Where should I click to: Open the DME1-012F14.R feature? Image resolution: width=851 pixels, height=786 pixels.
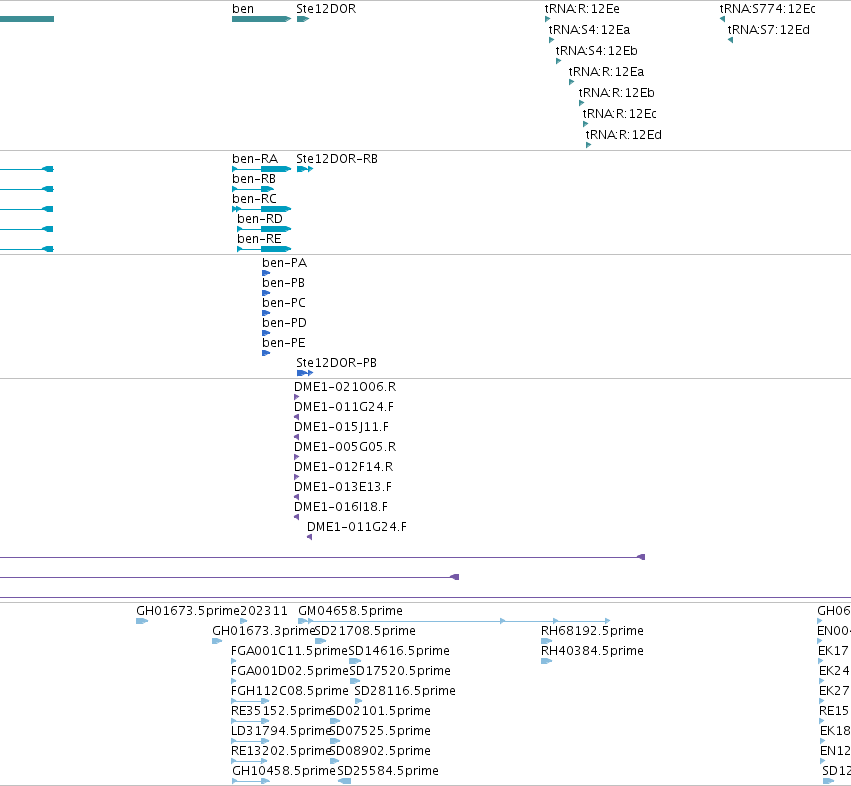344,467
